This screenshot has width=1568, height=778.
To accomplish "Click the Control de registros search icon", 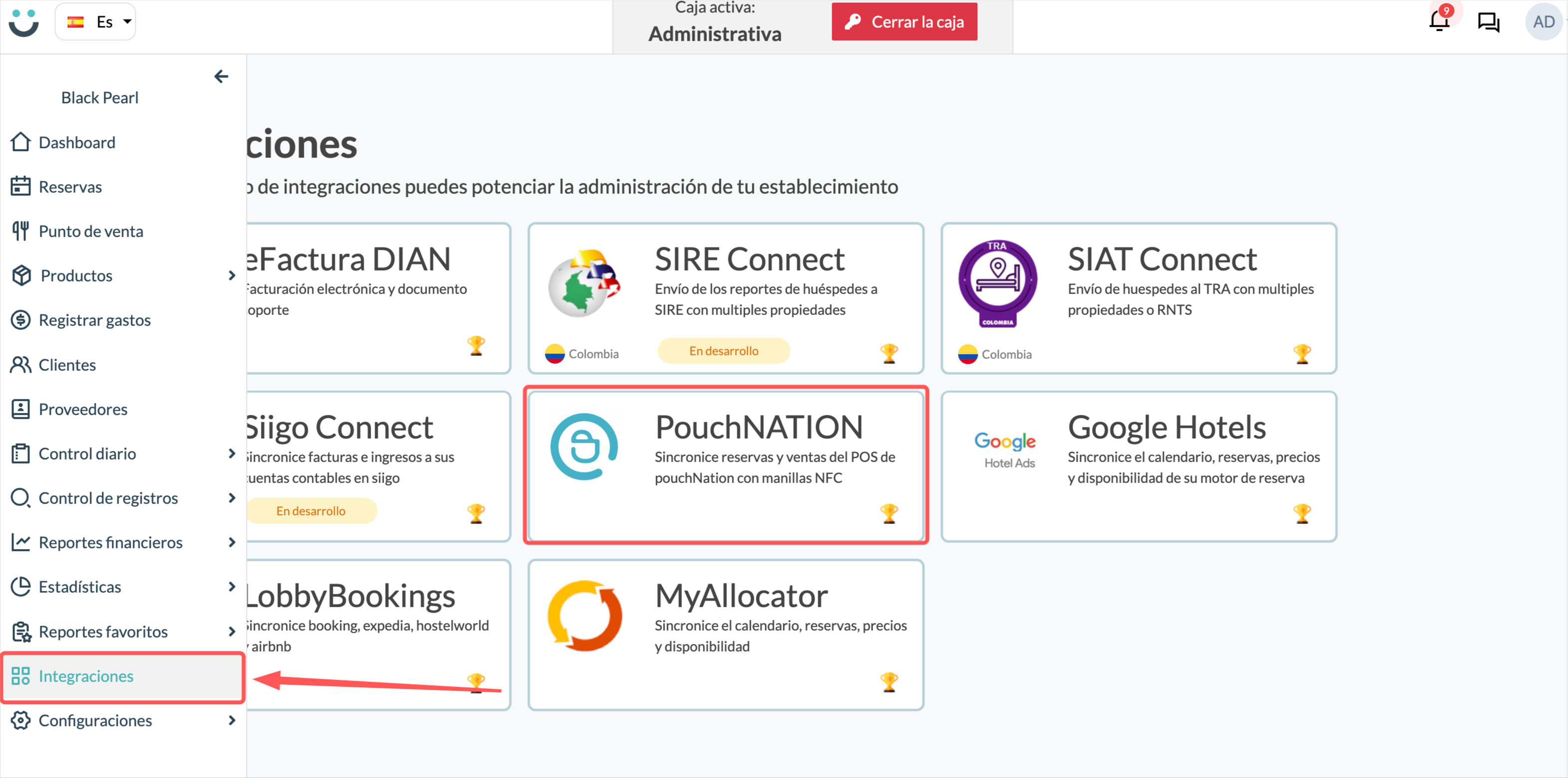I will click(20, 498).
